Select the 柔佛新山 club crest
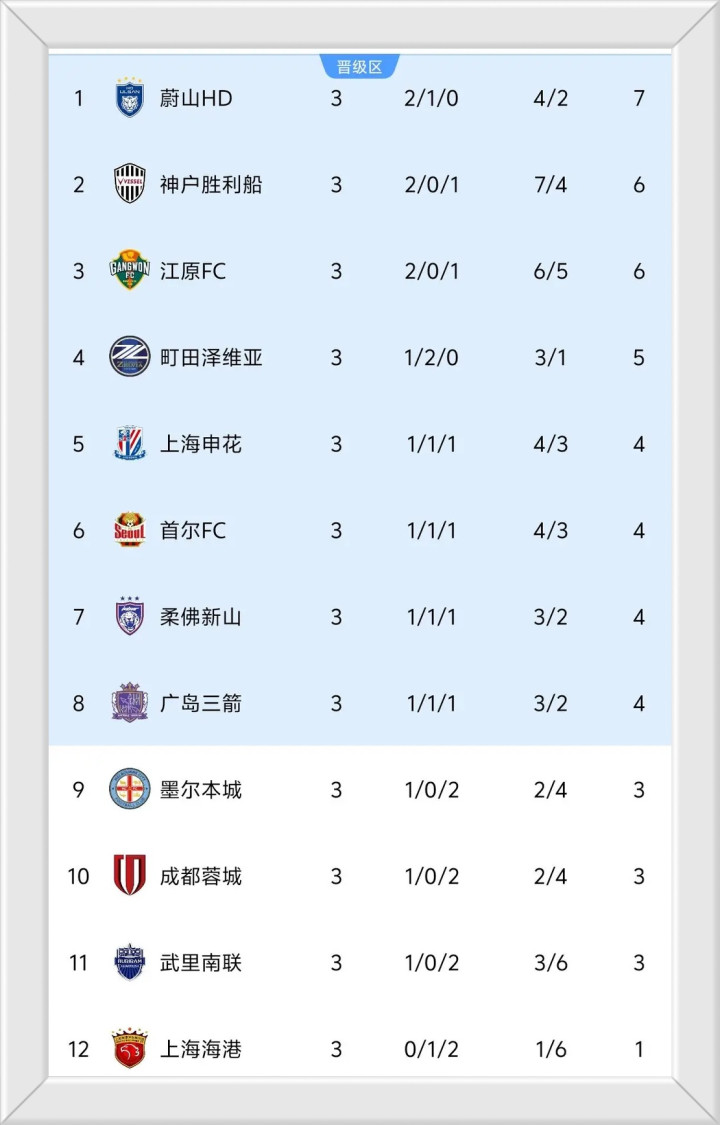The height and width of the screenshot is (1125, 720). click(x=129, y=616)
